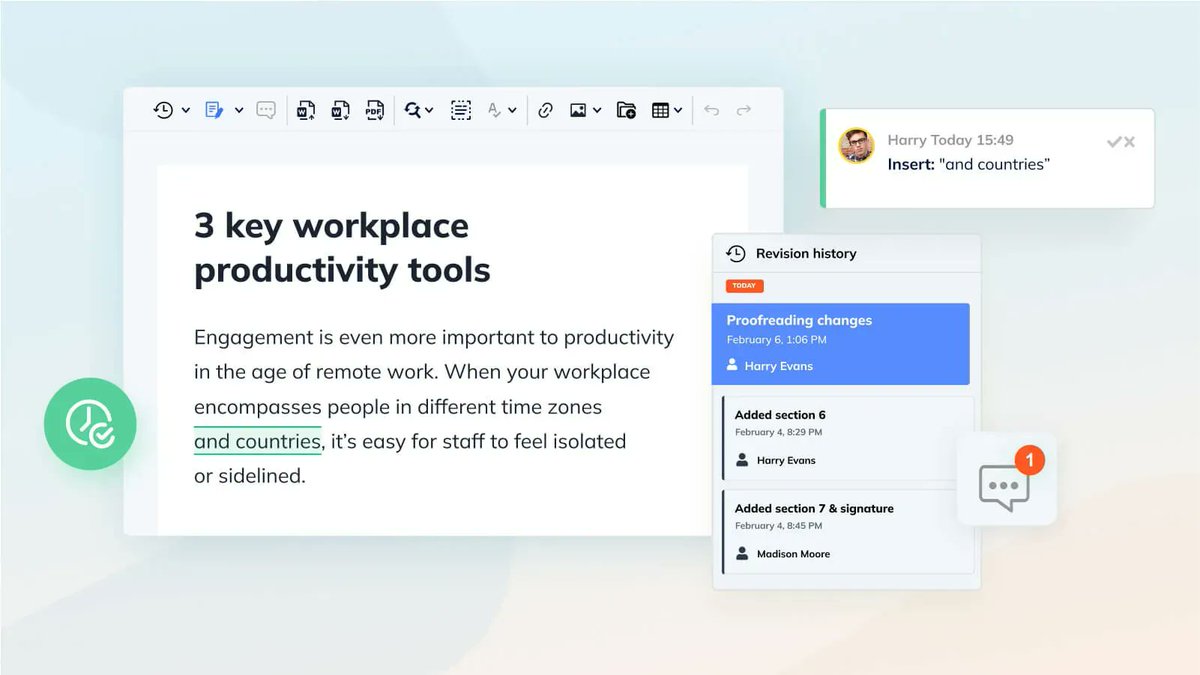The height and width of the screenshot is (675, 1200).
Task: Import a Word document using toolbar icon
Action: [x=307, y=110]
